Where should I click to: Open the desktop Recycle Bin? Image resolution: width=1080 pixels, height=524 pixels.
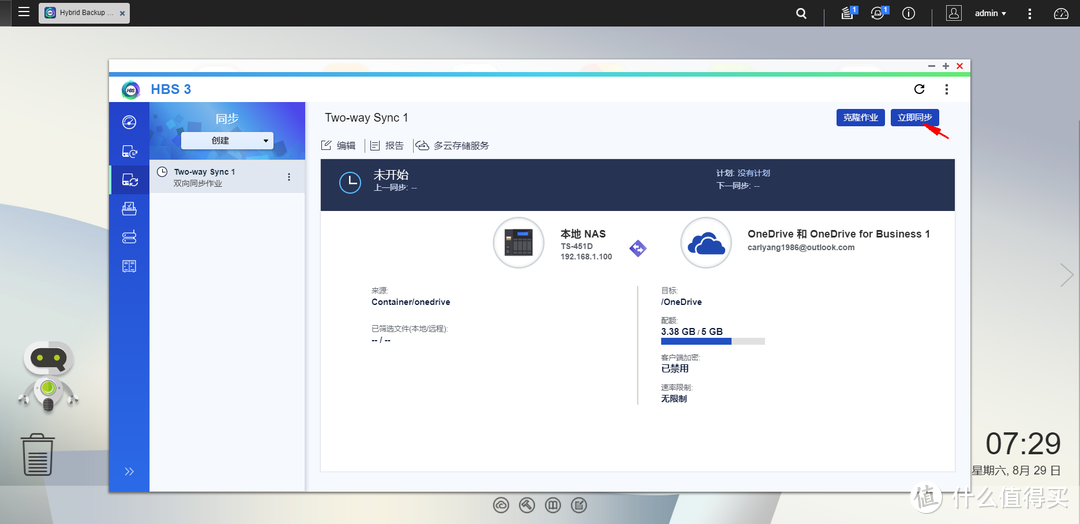click(38, 454)
